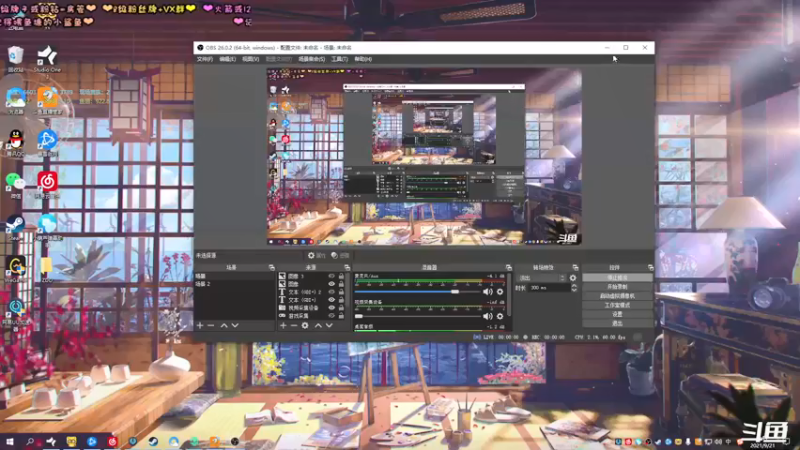Open transition properties gear beside 淡出
Screen dimensions: 800x450
point(572,278)
